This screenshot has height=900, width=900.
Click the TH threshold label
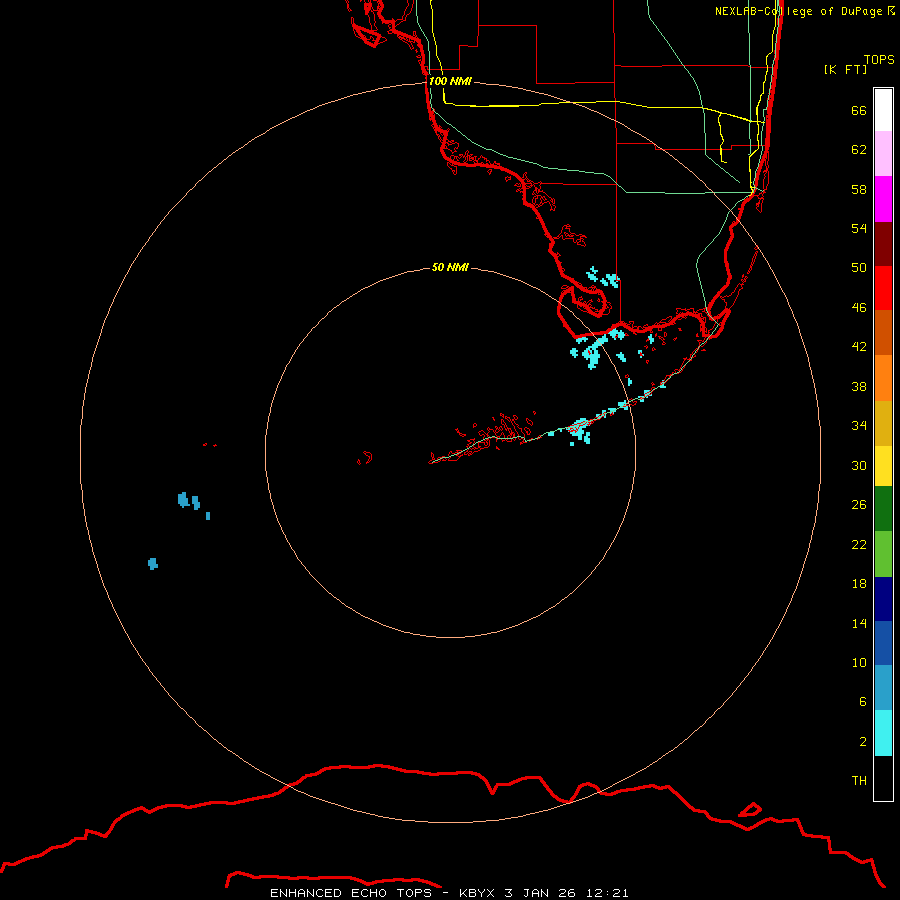pos(859,780)
